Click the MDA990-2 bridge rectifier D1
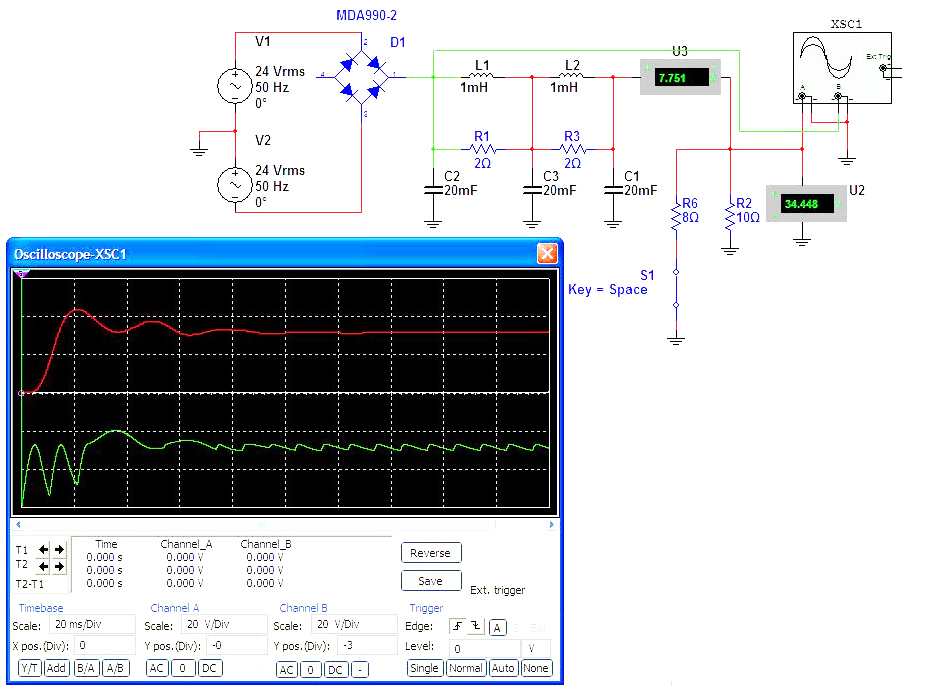The image size is (940, 686). [363, 75]
